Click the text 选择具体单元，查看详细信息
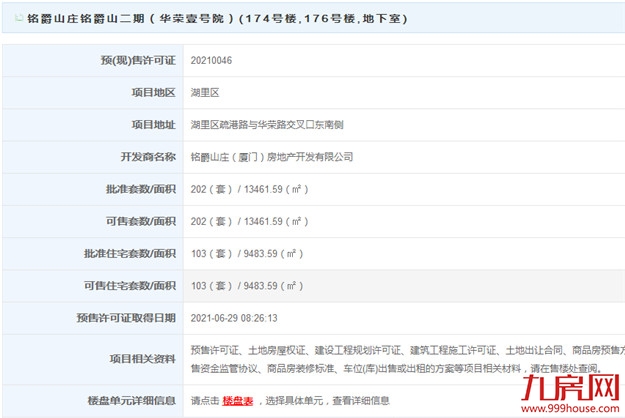This screenshot has height=418, width=625. coord(327,401)
